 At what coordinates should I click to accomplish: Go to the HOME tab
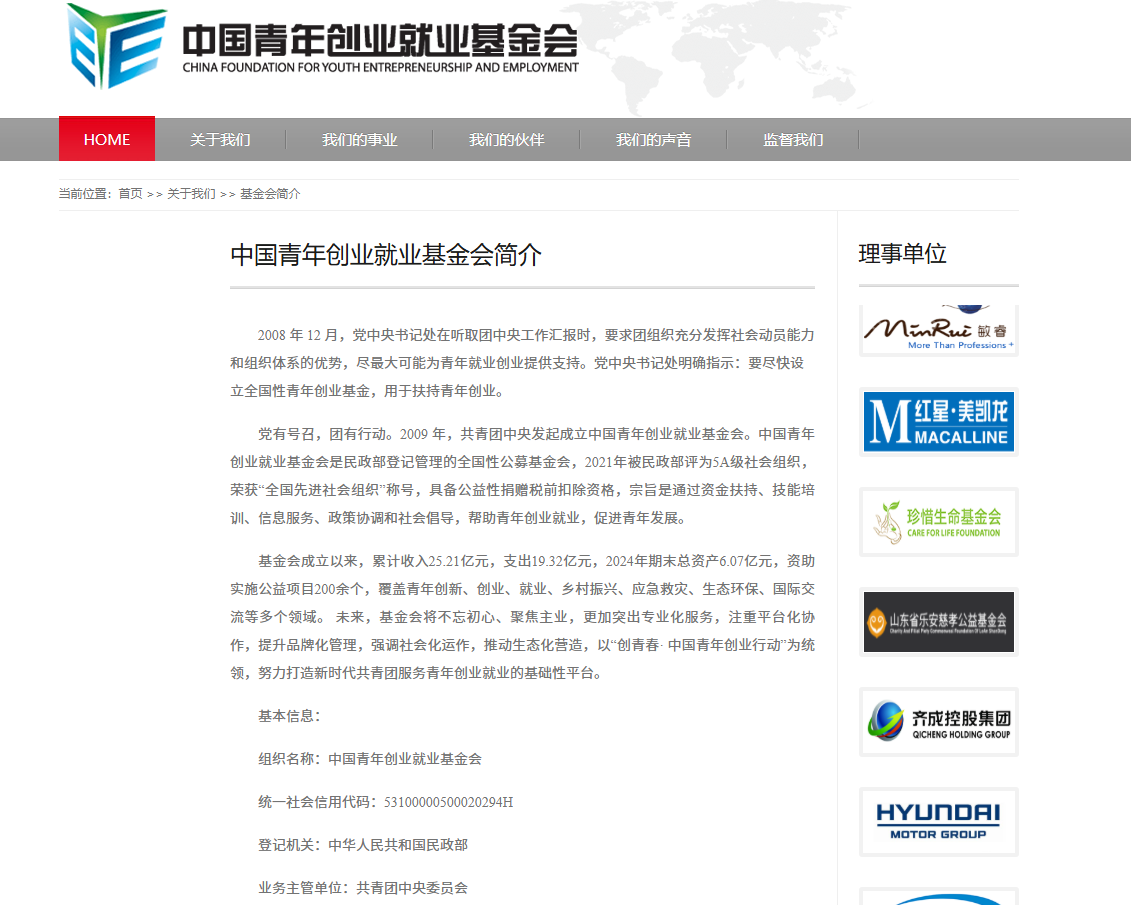(x=107, y=139)
